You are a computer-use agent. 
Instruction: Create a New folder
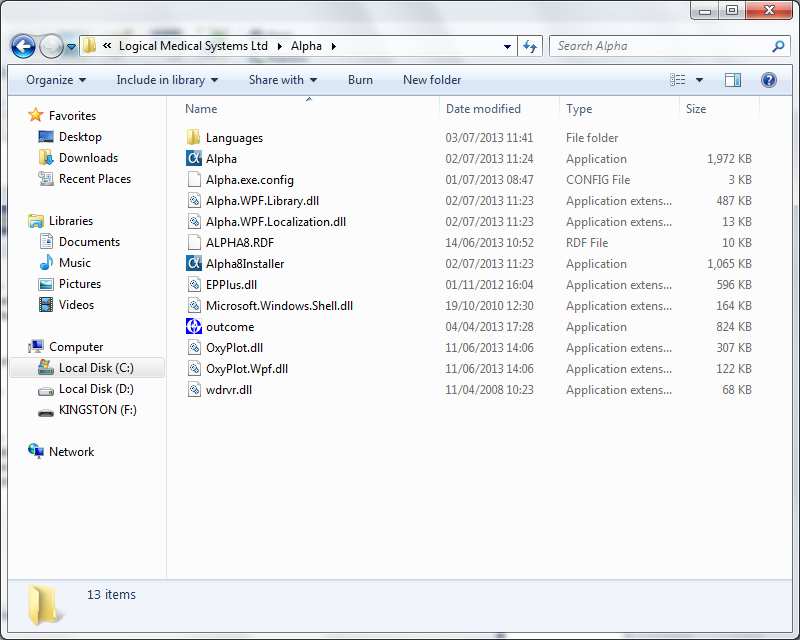432,80
